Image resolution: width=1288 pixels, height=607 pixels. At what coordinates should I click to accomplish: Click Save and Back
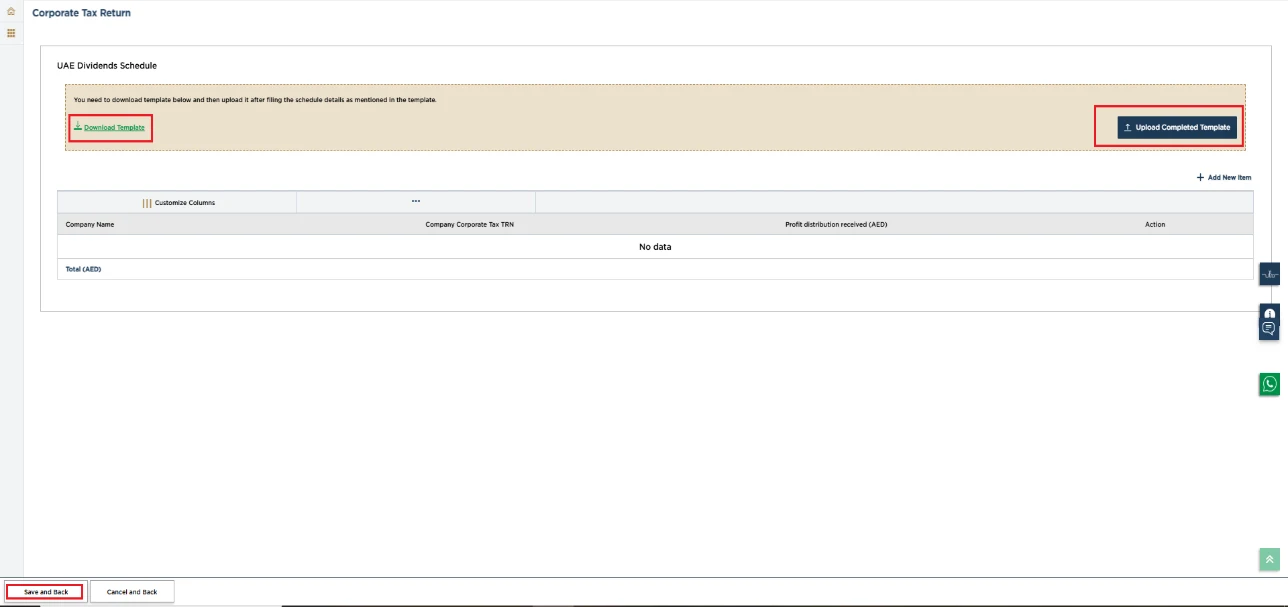point(46,592)
